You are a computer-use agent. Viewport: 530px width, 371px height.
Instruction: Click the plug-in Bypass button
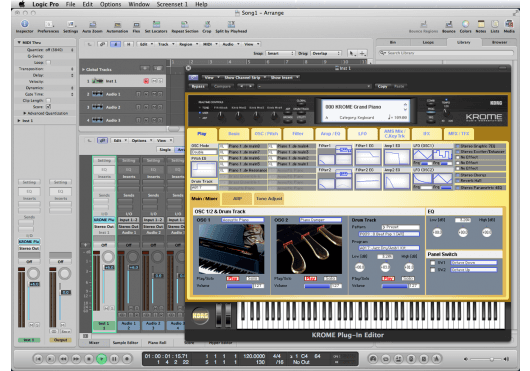[x=198, y=86]
